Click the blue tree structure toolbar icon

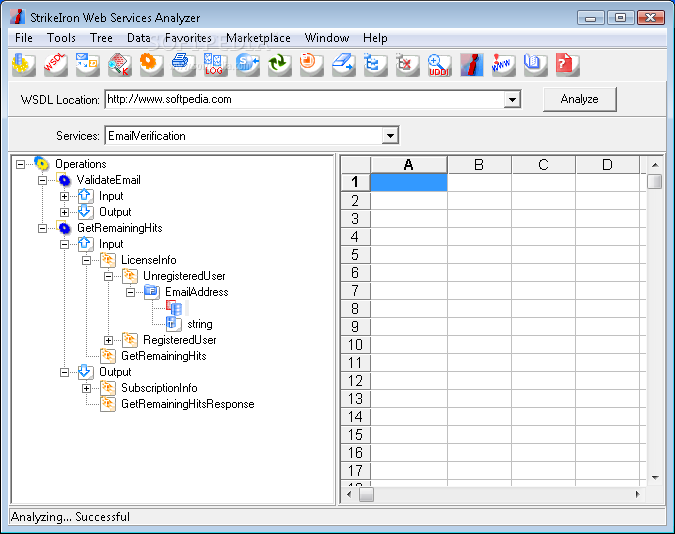pos(375,65)
